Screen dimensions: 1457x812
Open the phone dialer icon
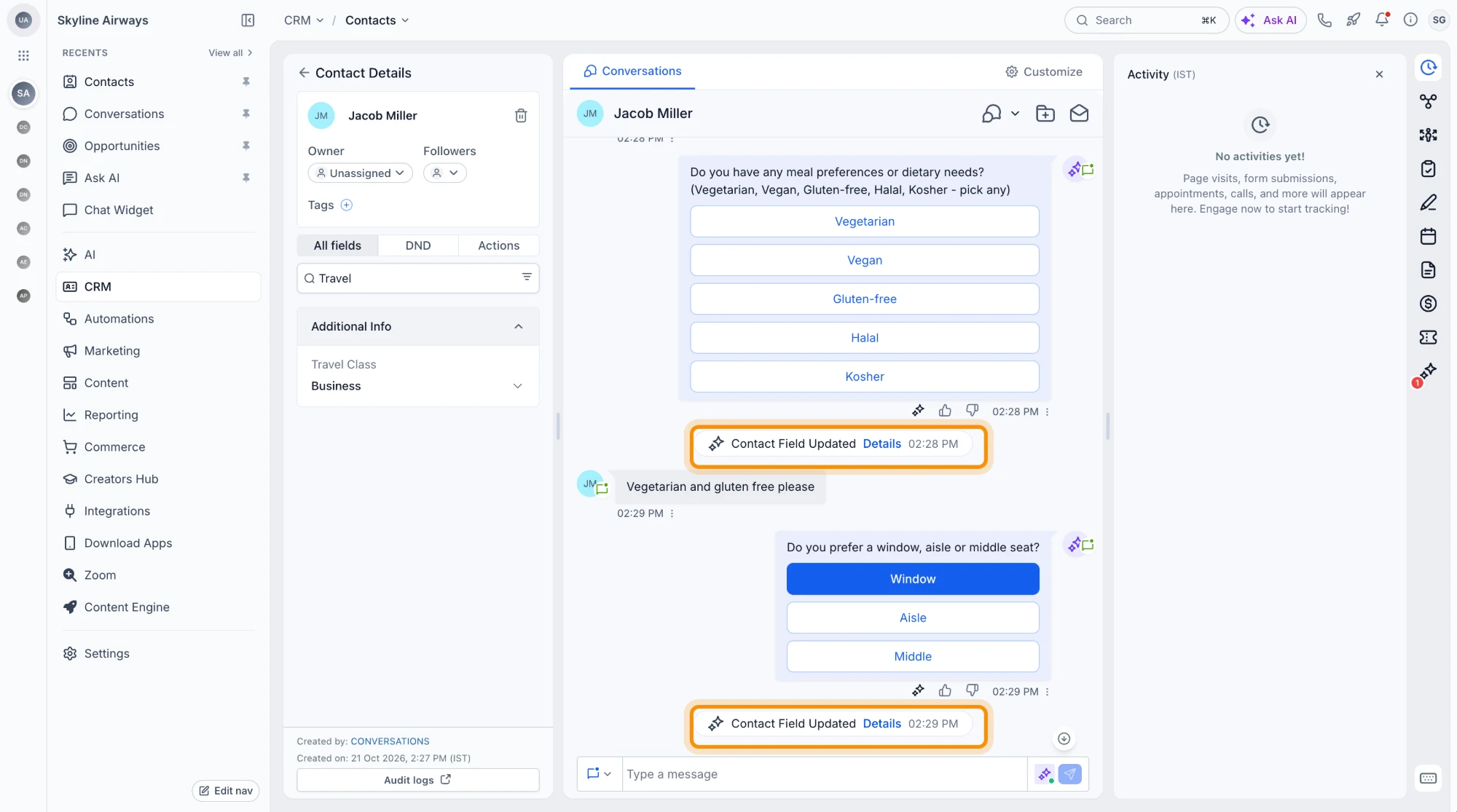[1324, 20]
